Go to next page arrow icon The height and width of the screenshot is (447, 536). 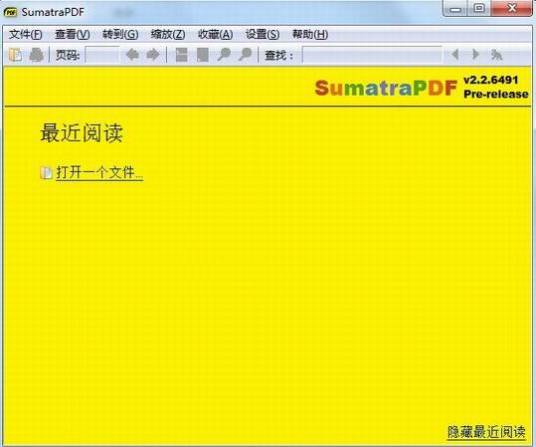pos(153,54)
